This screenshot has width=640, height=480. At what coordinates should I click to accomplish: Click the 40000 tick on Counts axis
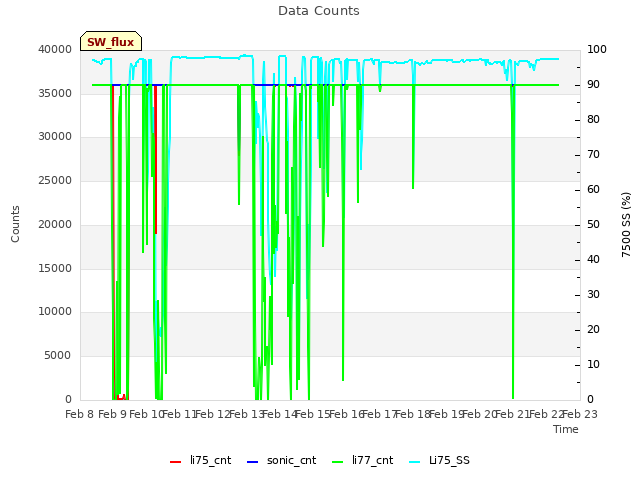(x=55, y=49)
